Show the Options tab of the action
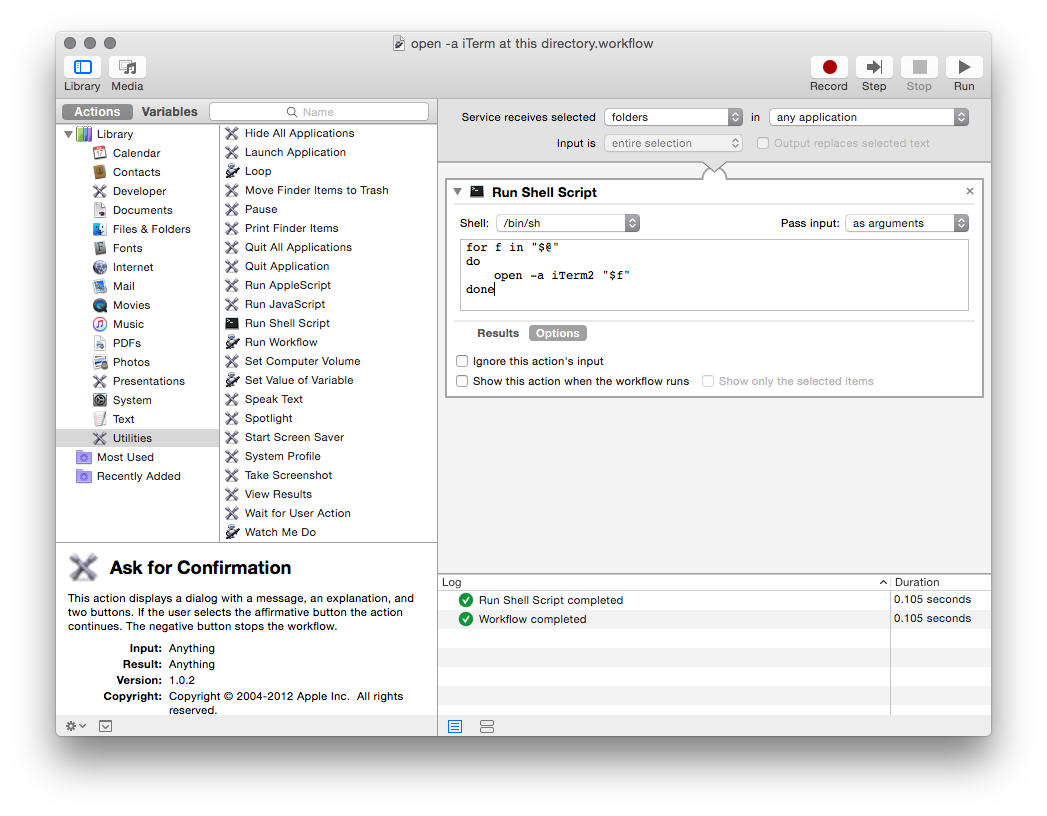Image resolution: width=1047 pixels, height=816 pixels. (x=558, y=333)
